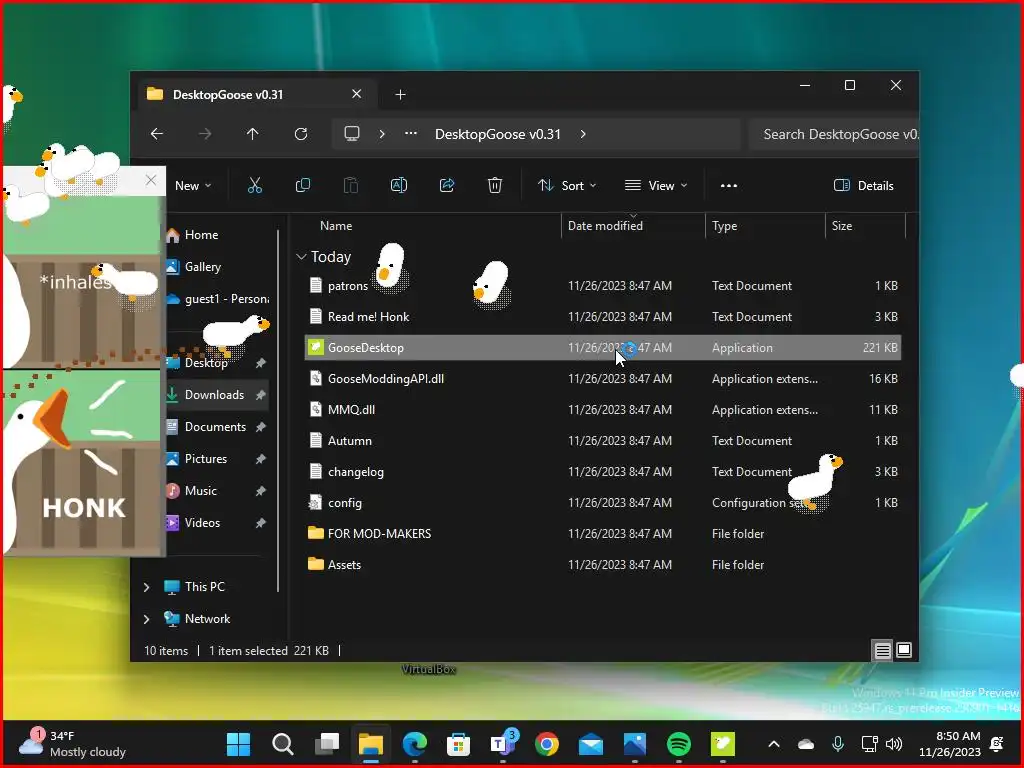Open the volume control in system tray
Image resolution: width=1024 pixels, height=768 pixels.
[894, 744]
